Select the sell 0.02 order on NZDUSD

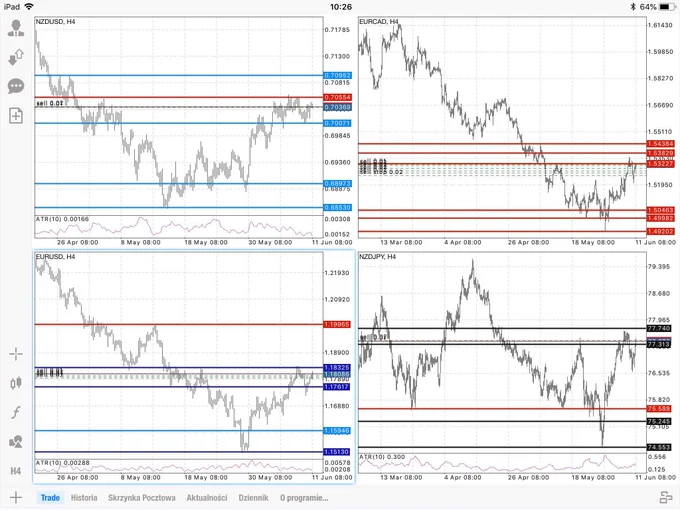point(50,103)
